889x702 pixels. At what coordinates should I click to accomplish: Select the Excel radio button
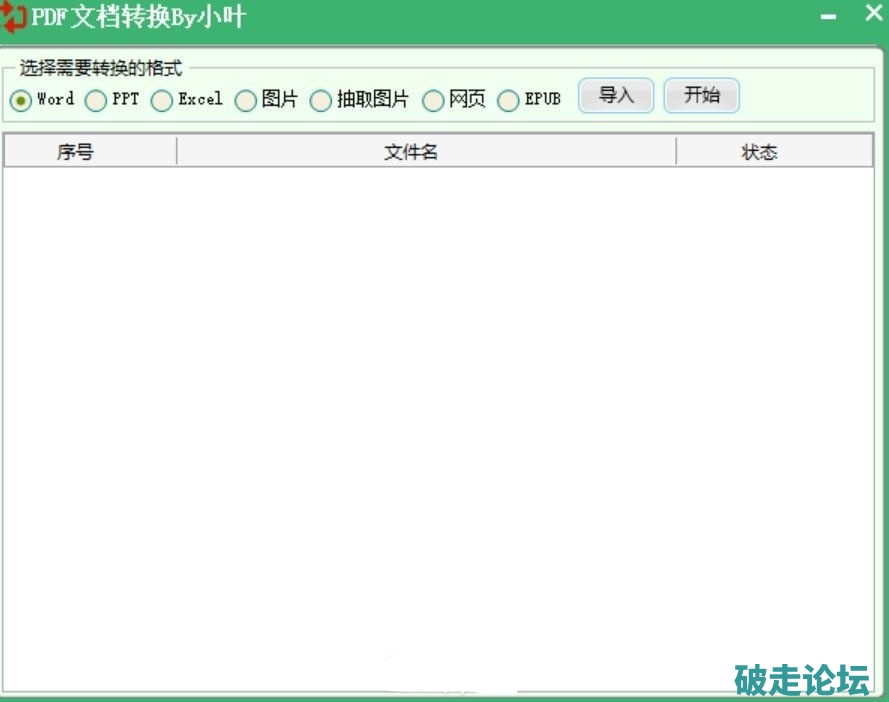click(x=162, y=101)
